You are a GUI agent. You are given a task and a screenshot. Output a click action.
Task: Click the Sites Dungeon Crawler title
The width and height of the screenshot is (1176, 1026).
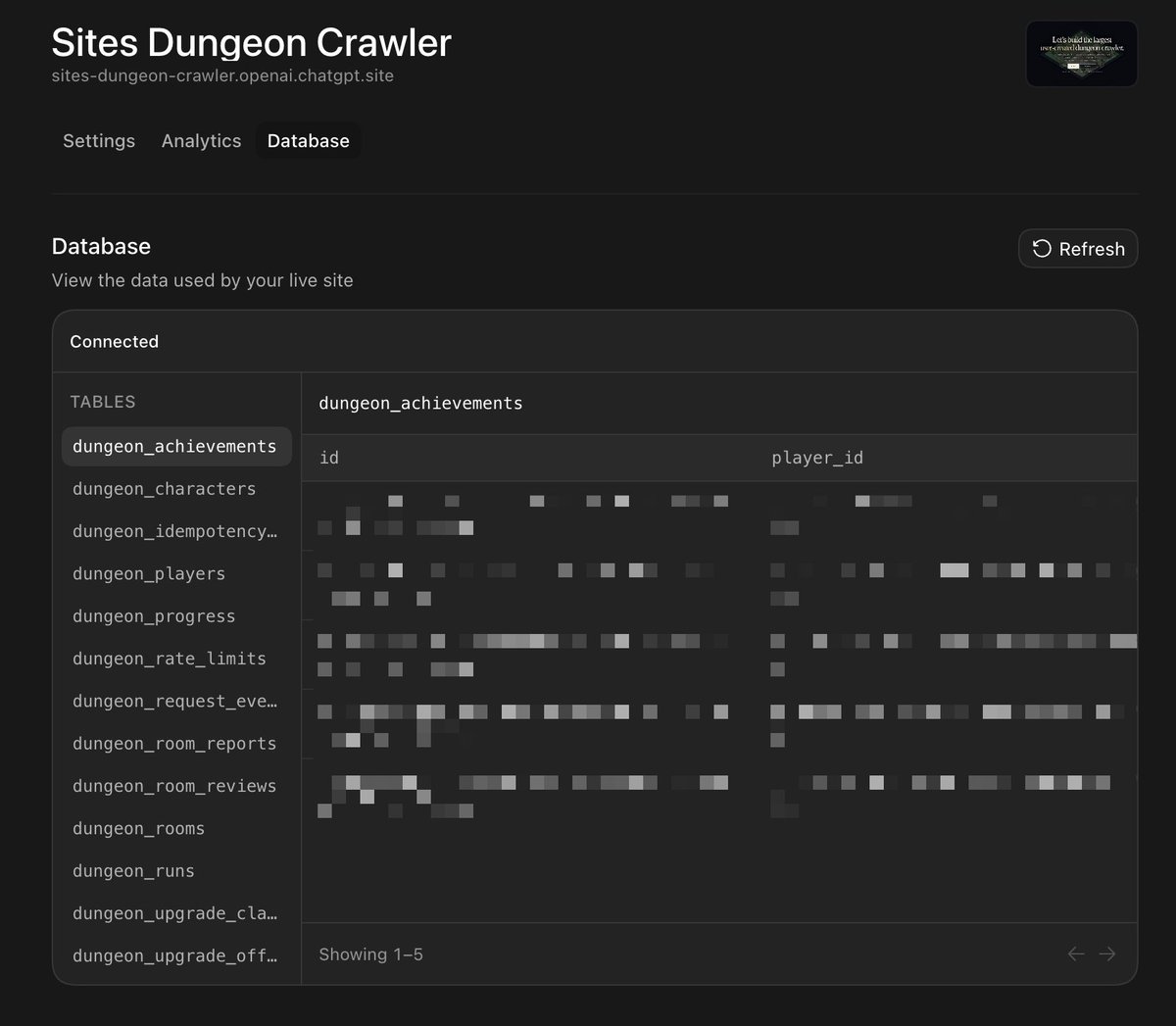pyautogui.click(x=252, y=42)
